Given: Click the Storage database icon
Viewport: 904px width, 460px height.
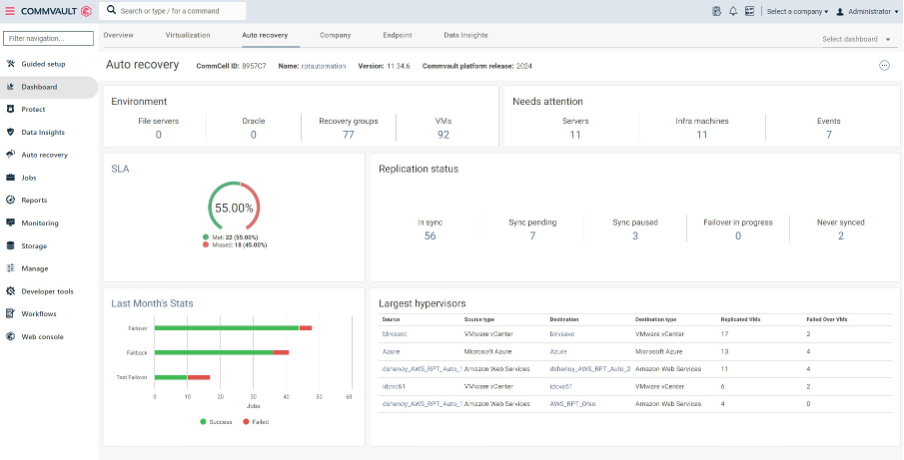Looking at the screenshot, I should [x=10, y=246].
